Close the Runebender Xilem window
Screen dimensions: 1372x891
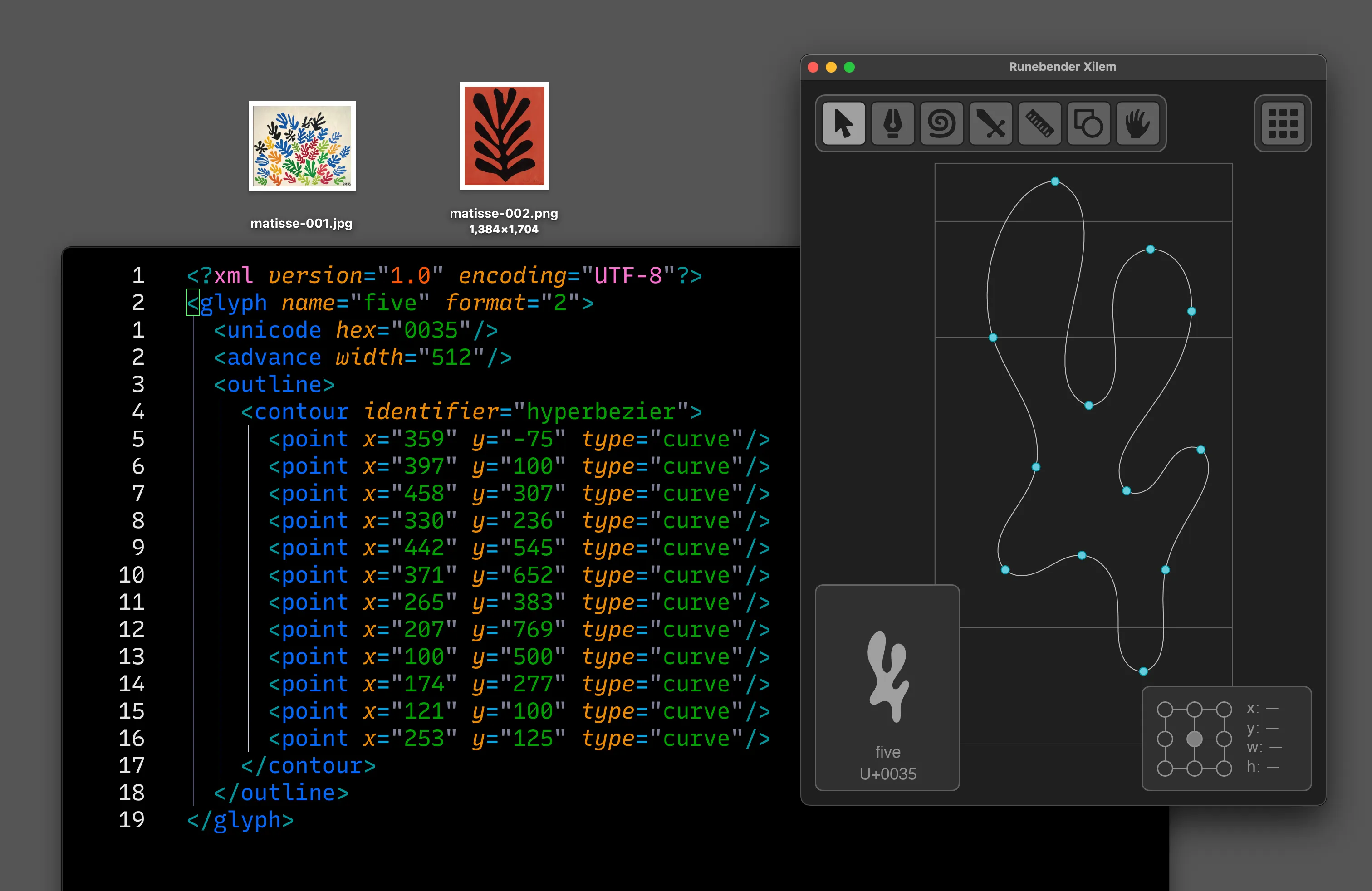[x=813, y=68]
